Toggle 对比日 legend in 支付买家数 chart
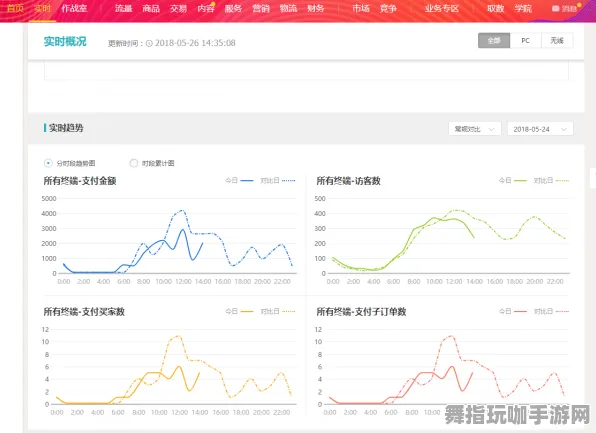596x433 pixels. point(277,311)
